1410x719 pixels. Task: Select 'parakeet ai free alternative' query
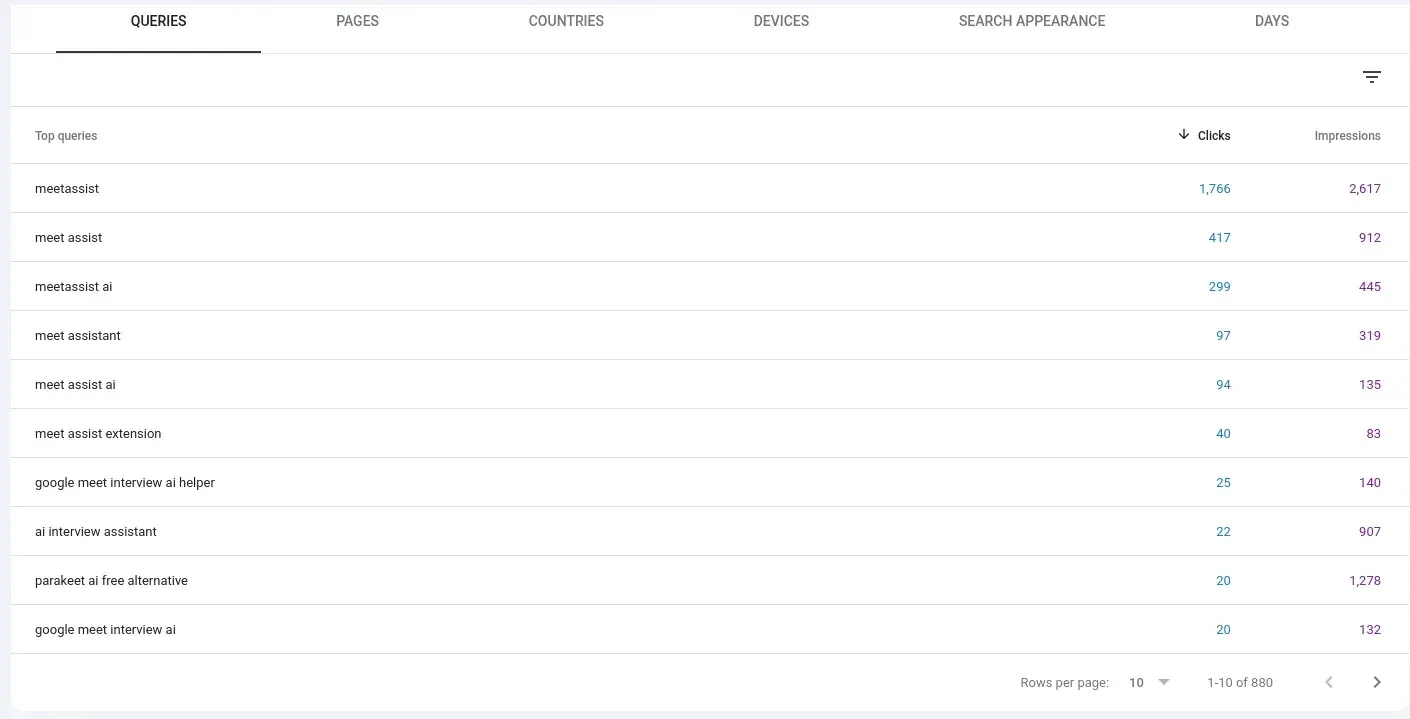tap(111, 580)
